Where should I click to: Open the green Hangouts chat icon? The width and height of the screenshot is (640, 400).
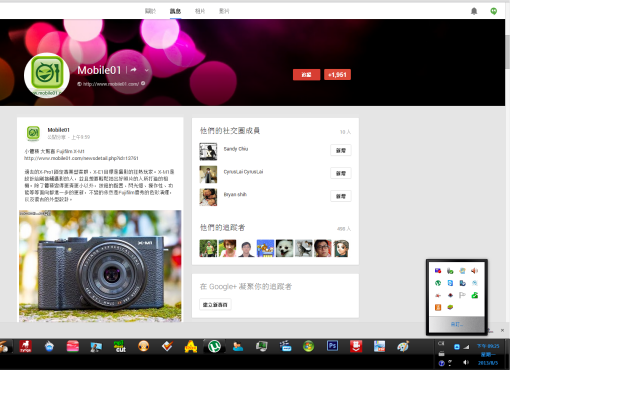[x=493, y=11]
